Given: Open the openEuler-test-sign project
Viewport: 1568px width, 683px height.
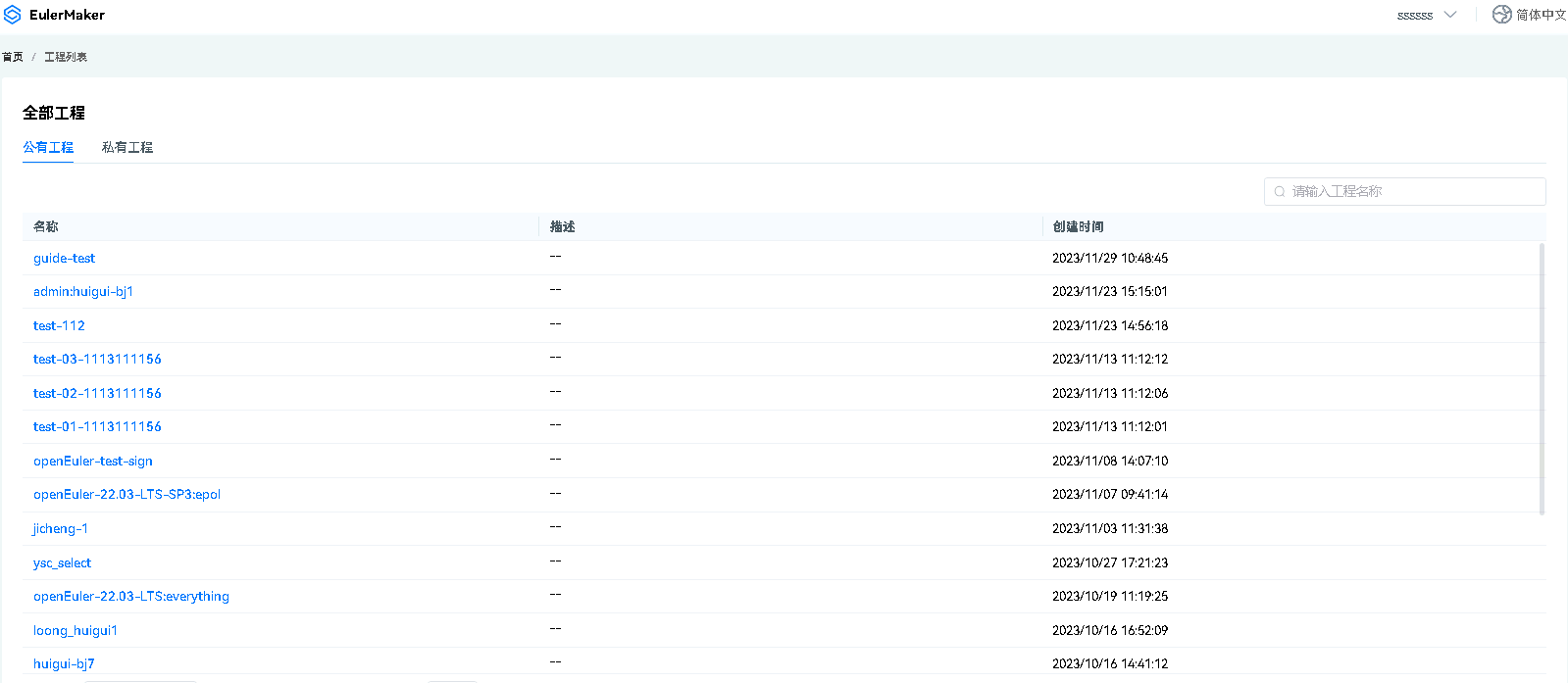Looking at the screenshot, I should point(93,462).
